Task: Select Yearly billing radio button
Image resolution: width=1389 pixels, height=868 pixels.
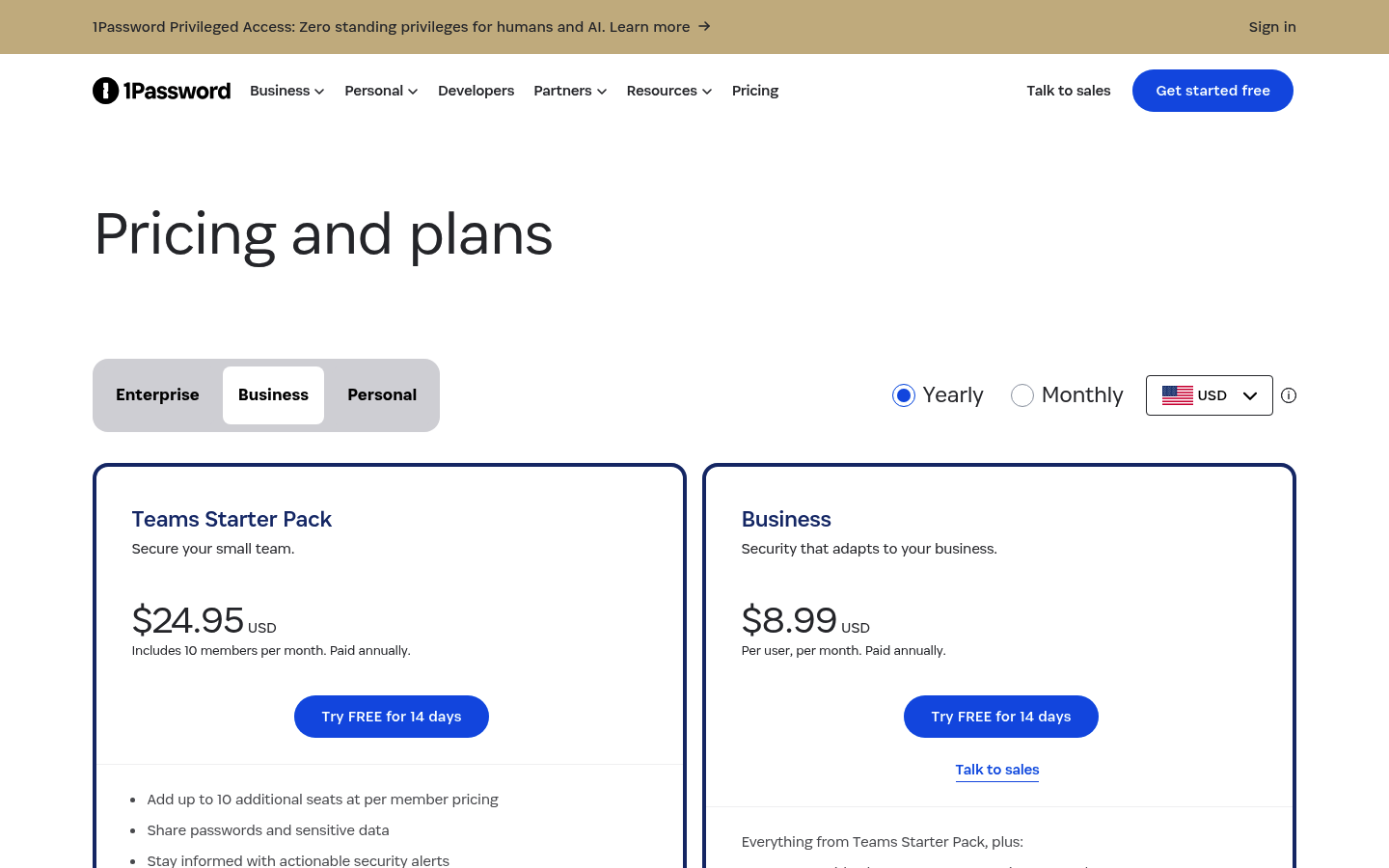Action: coord(904,395)
